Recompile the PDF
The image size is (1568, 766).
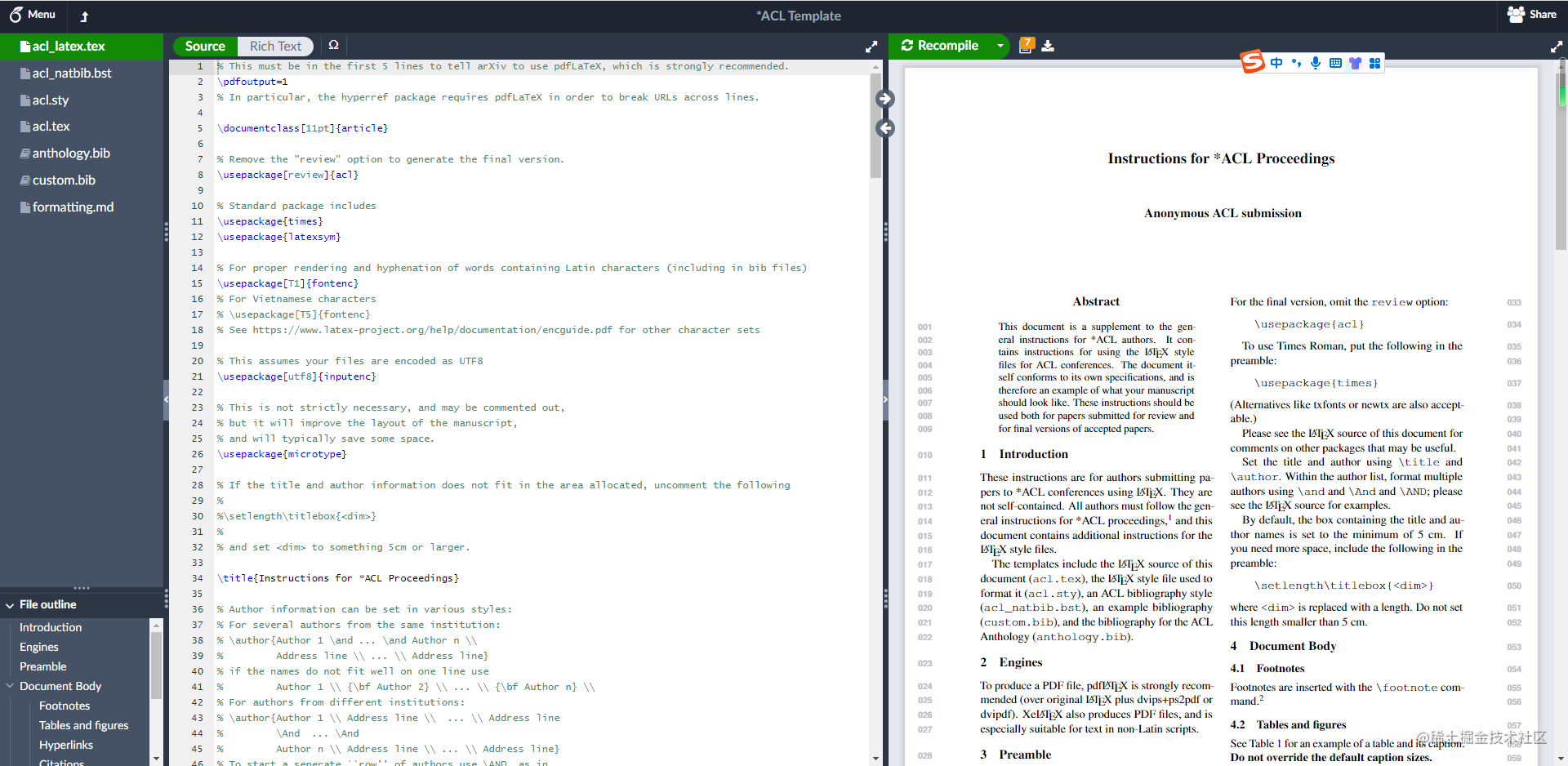[940, 46]
